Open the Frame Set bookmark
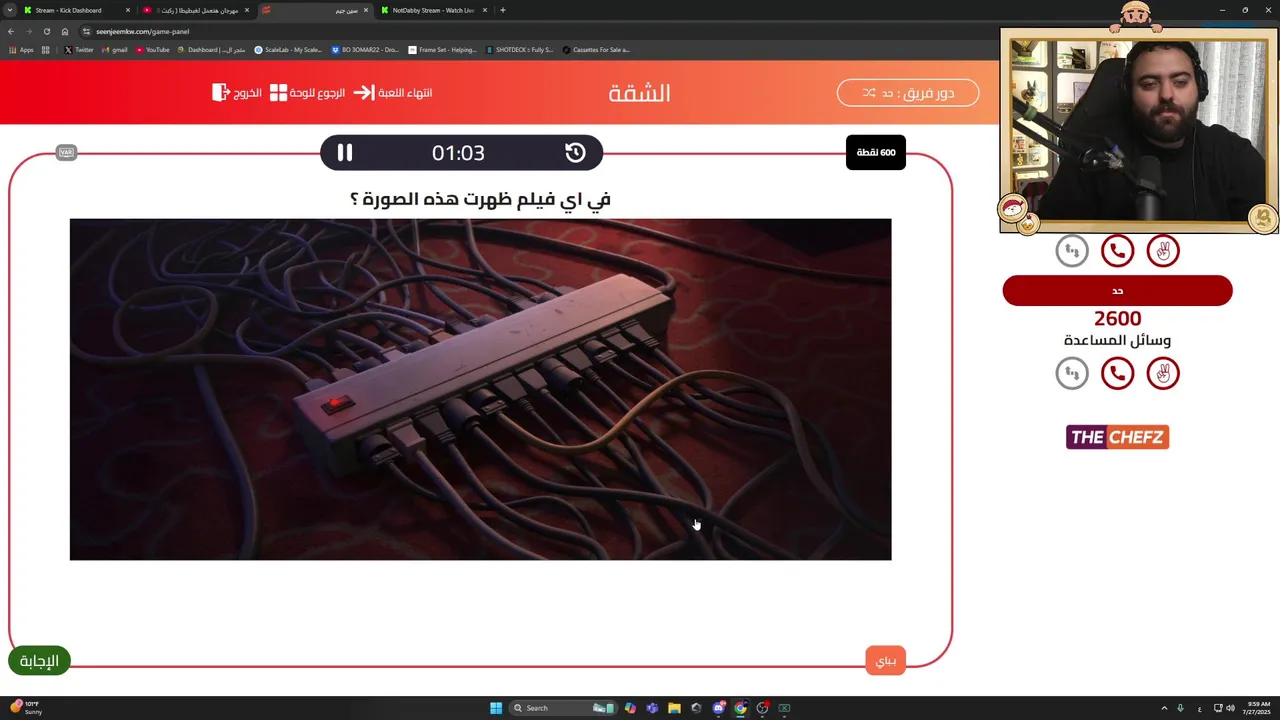 pyautogui.click(x=442, y=49)
